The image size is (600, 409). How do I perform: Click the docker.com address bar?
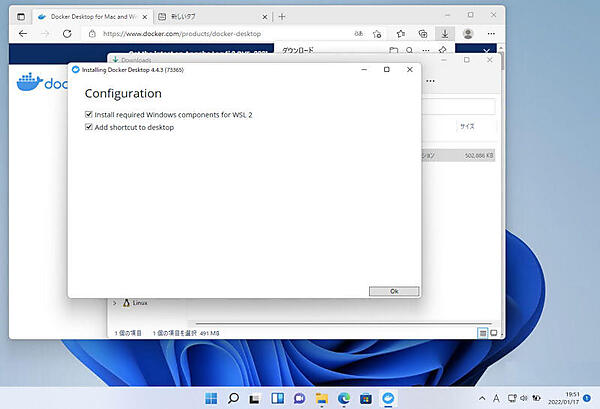(200, 34)
